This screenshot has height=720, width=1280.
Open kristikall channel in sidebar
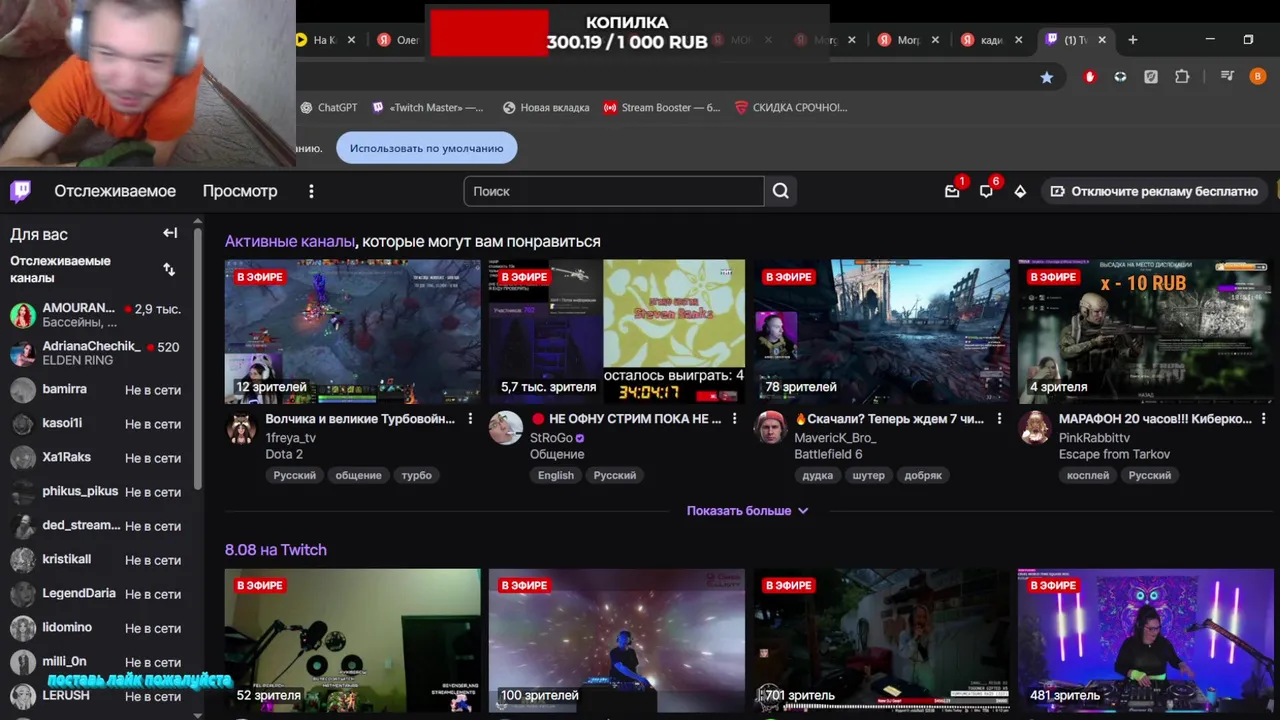click(x=98, y=560)
